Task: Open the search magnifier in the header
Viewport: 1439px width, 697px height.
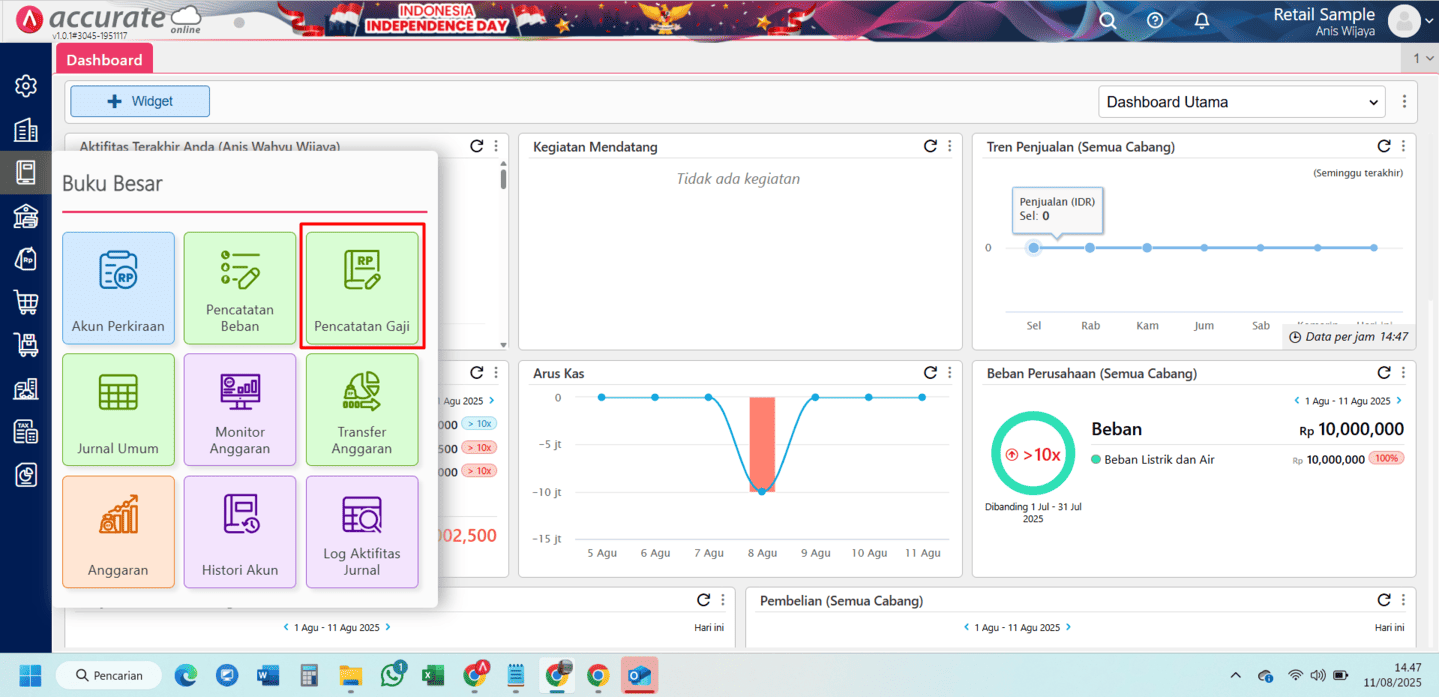Action: pos(1107,21)
